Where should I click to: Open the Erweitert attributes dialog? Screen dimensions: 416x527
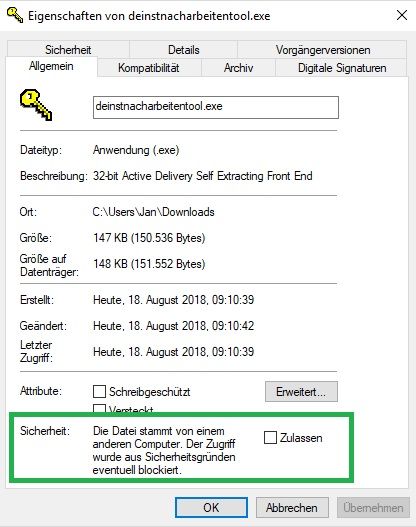point(301,392)
